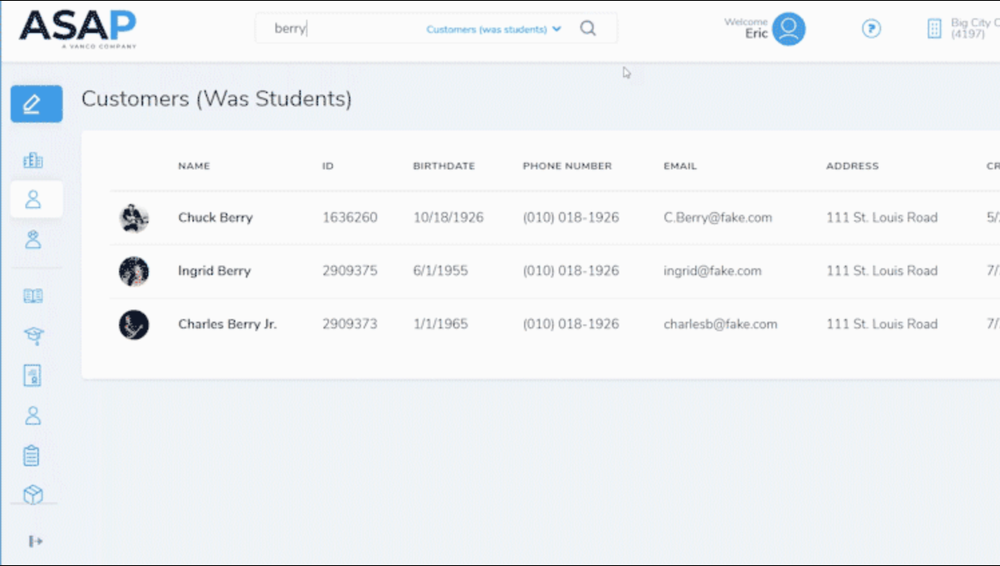Click the user profile avatar icon
Viewport: 1000px width, 566px height.
pyautogui.click(x=789, y=29)
